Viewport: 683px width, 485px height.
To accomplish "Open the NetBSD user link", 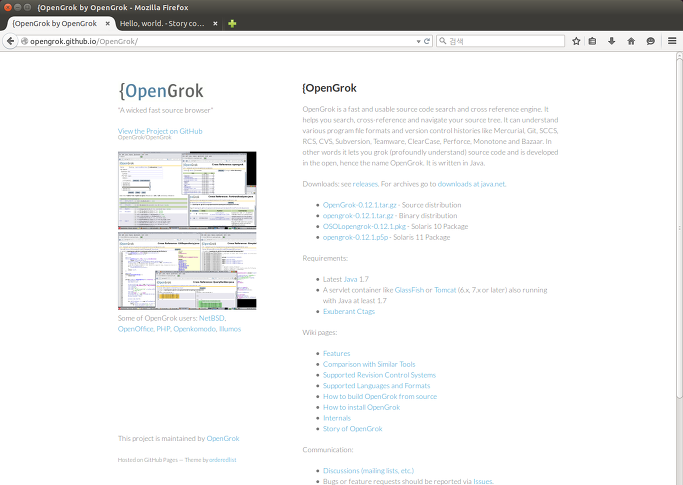I will [212, 318].
